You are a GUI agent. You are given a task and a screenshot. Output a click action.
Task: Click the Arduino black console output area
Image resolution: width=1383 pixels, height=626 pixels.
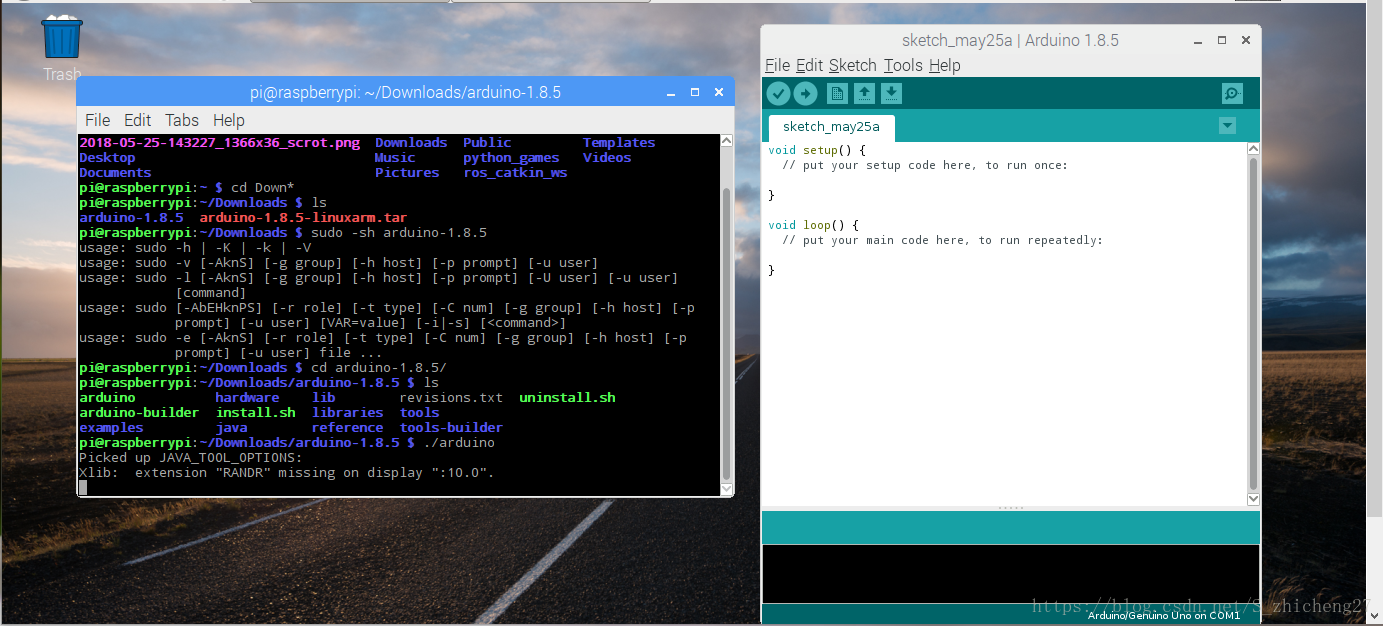coord(1010,574)
